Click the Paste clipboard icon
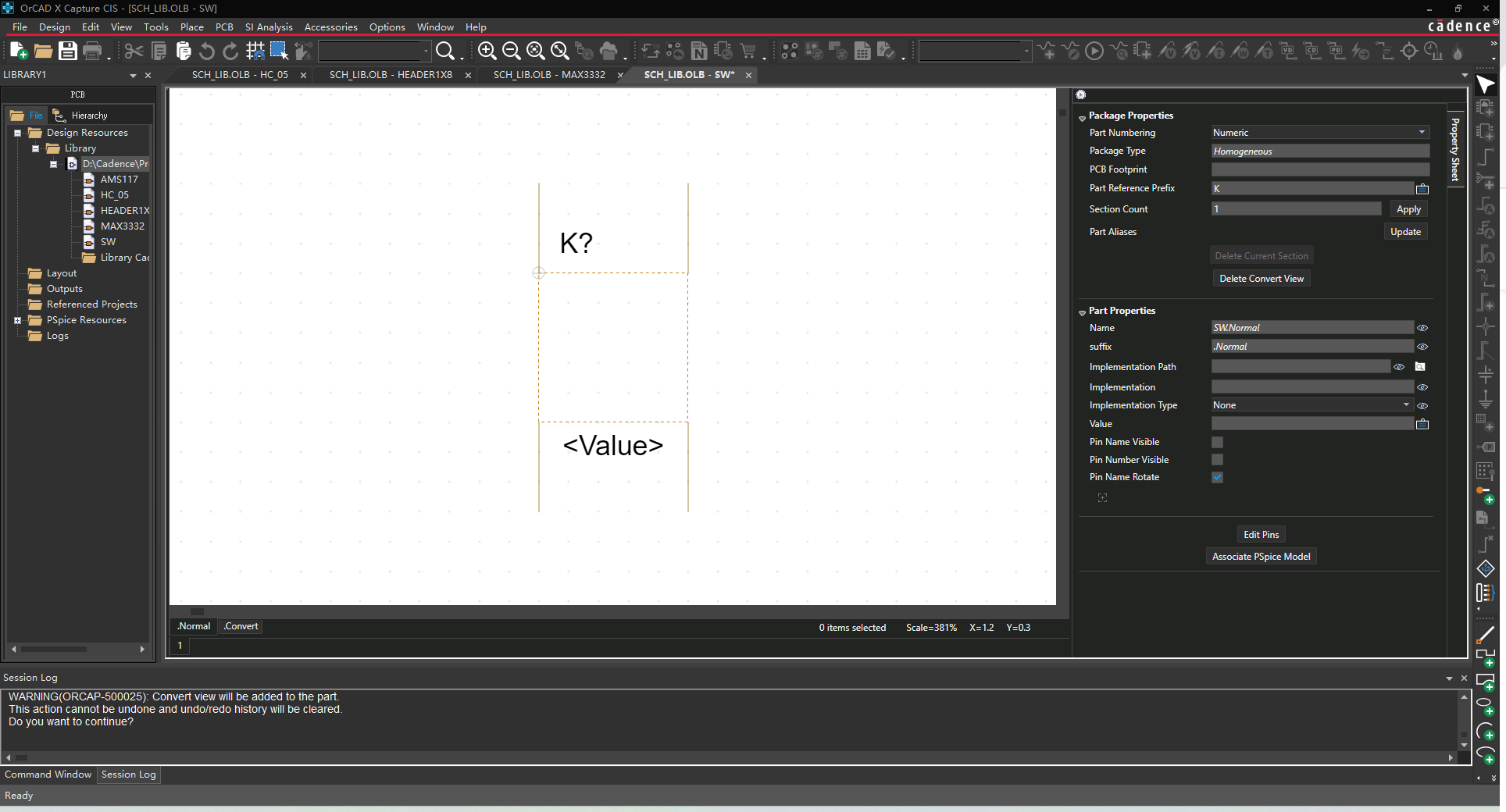This screenshot has width=1506, height=812. tap(184, 52)
